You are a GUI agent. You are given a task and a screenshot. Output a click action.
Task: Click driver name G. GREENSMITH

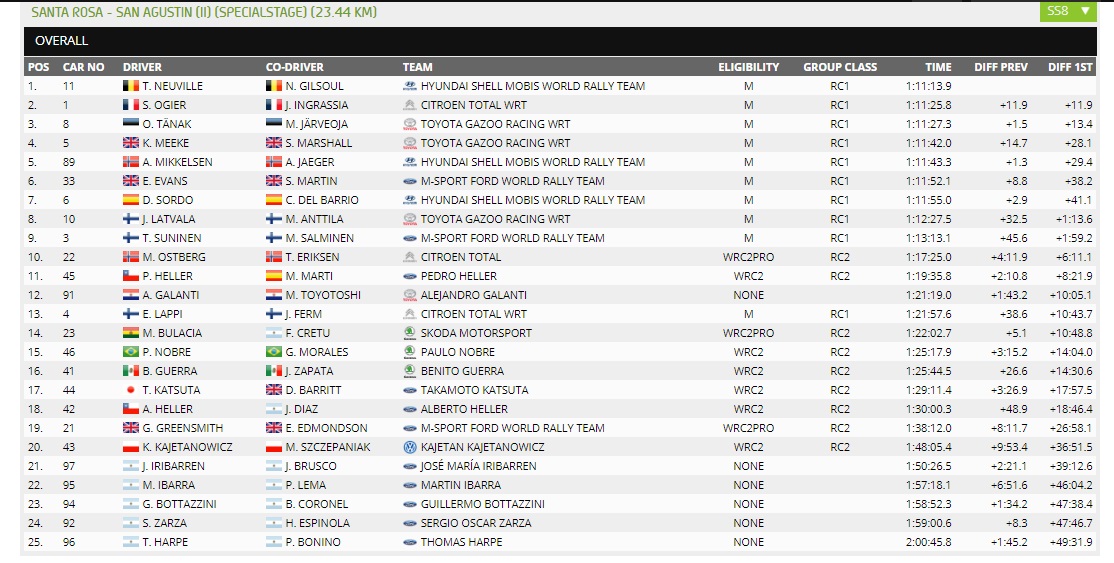[x=183, y=428]
